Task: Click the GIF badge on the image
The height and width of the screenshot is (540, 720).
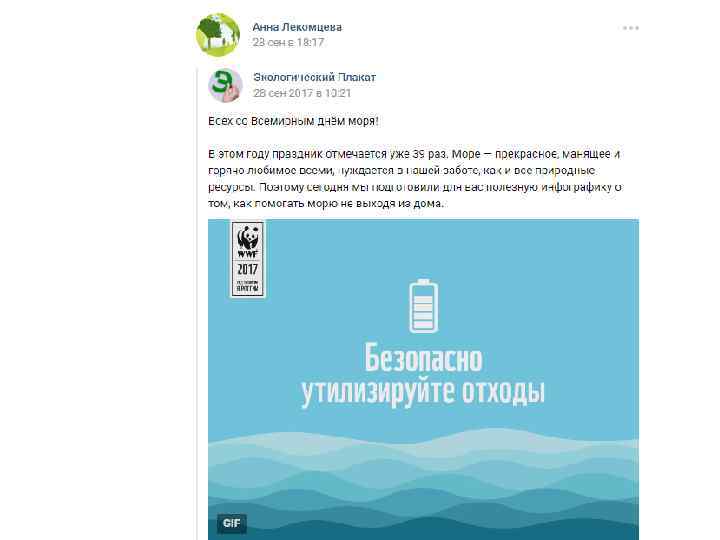Action: pyautogui.click(x=231, y=523)
